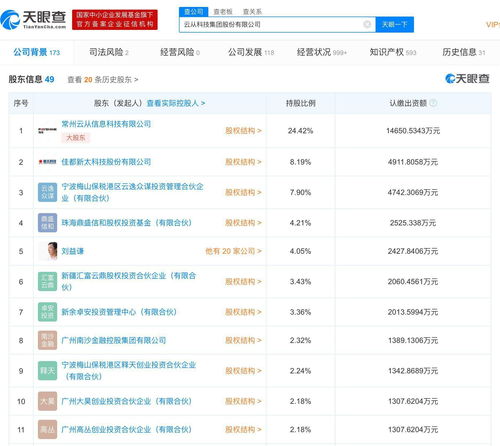Open 广州高丛创业投资合伙企业 link
The width and height of the screenshot is (500, 446).
(127, 429)
